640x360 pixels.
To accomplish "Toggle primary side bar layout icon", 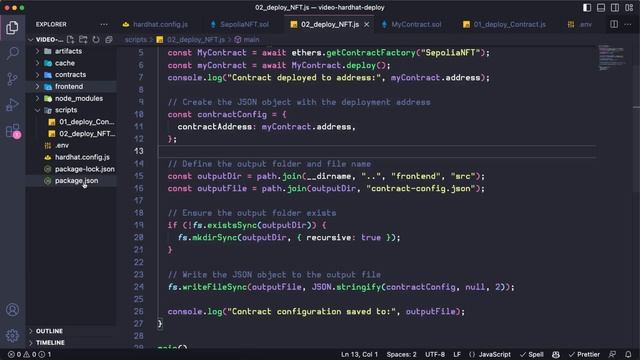I will pyautogui.click(x=587, y=7).
